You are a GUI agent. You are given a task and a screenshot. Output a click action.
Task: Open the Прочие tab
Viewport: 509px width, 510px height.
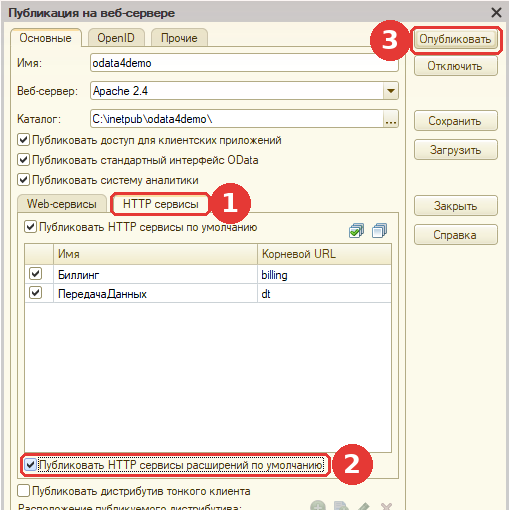click(179, 38)
